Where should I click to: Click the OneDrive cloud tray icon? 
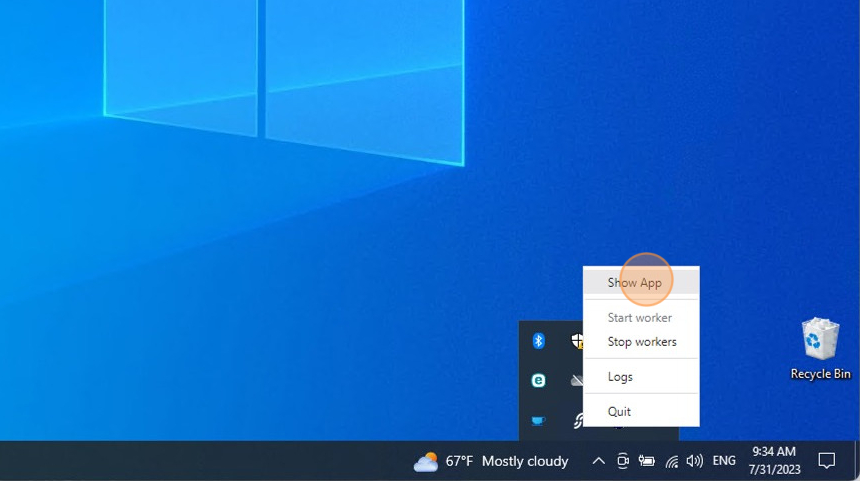(x=577, y=380)
